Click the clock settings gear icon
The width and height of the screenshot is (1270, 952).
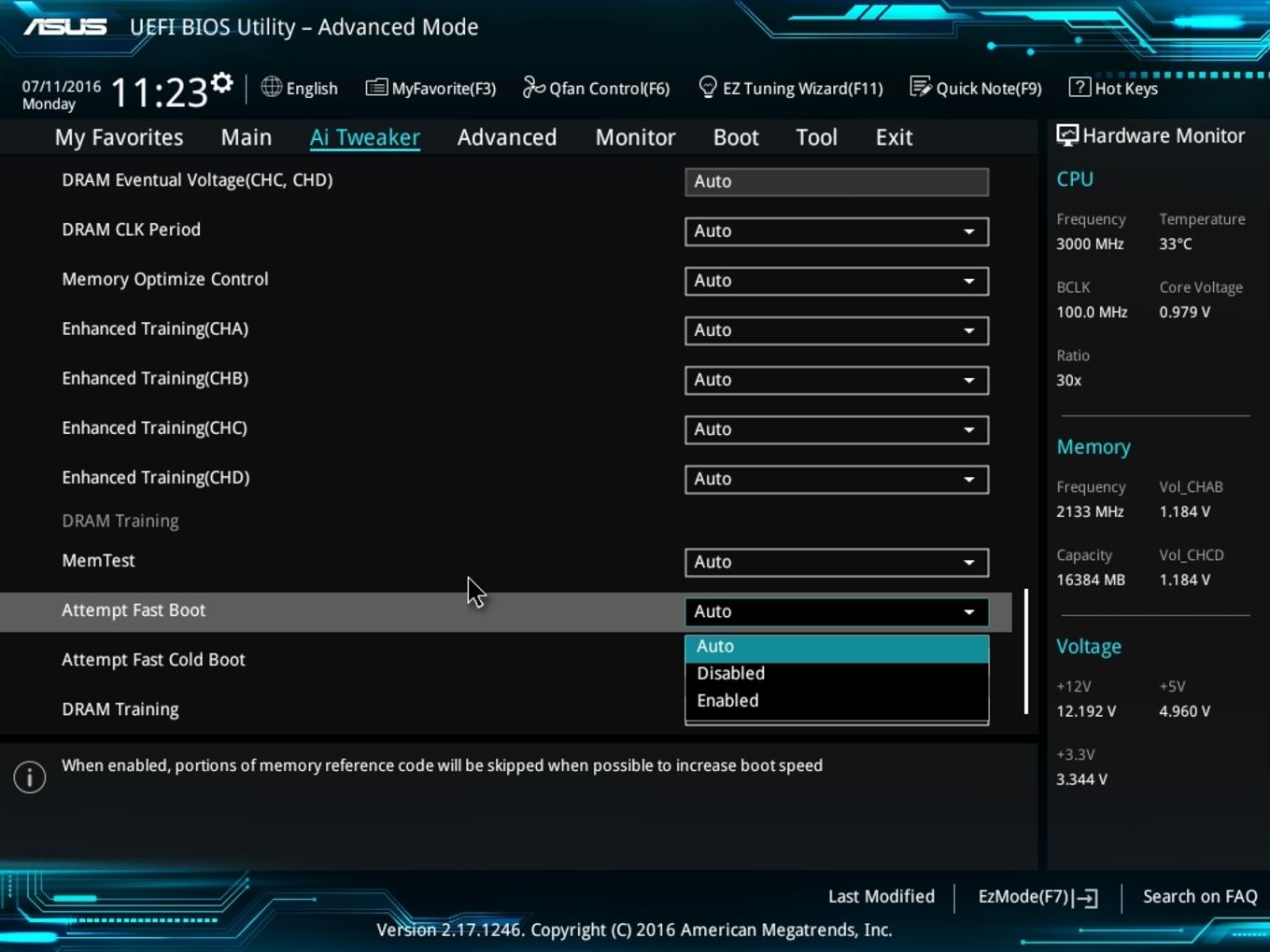click(221, 82)
